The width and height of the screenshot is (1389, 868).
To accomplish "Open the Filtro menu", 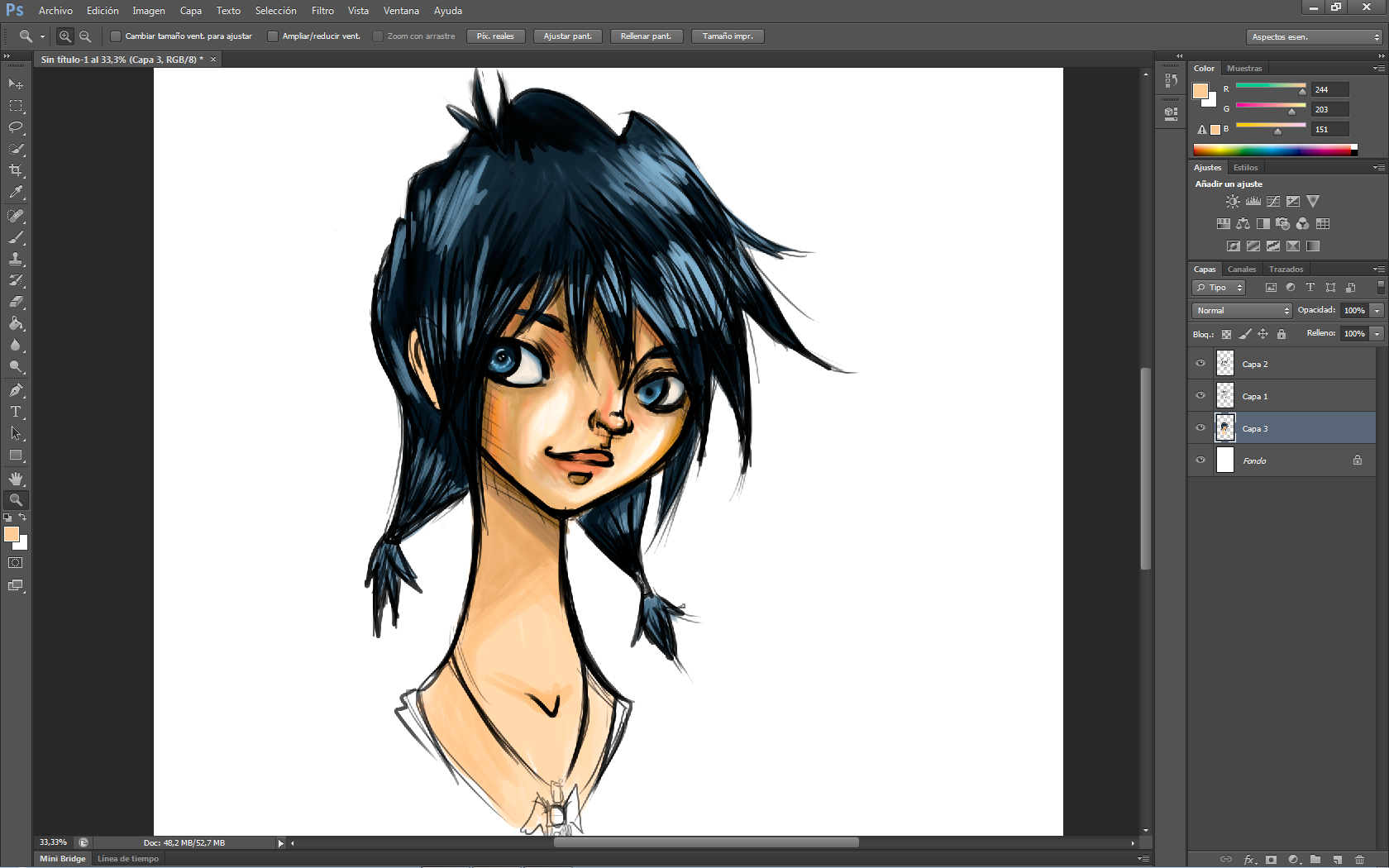I will coord(322,11).
